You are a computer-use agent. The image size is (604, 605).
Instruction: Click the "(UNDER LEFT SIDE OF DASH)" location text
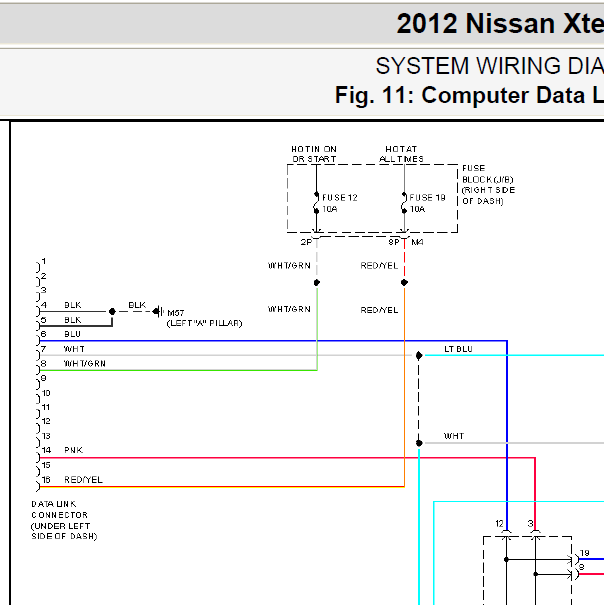pos(64,531)
